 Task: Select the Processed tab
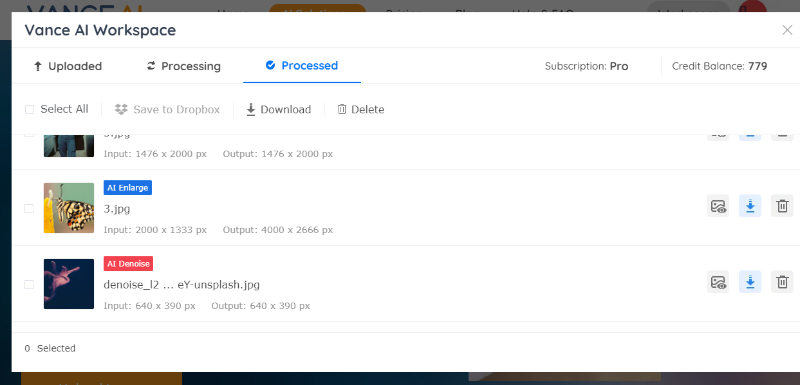point(302,66)
